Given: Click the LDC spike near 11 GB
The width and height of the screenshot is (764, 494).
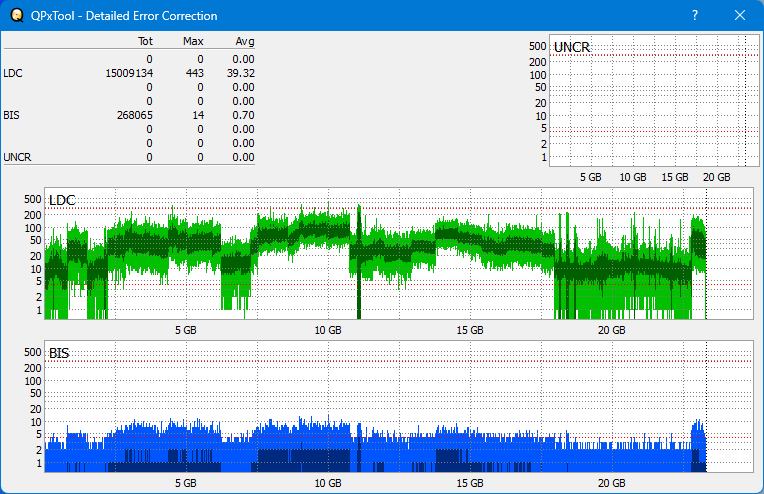Looking at the screenshot, I should tap(359, 261).
